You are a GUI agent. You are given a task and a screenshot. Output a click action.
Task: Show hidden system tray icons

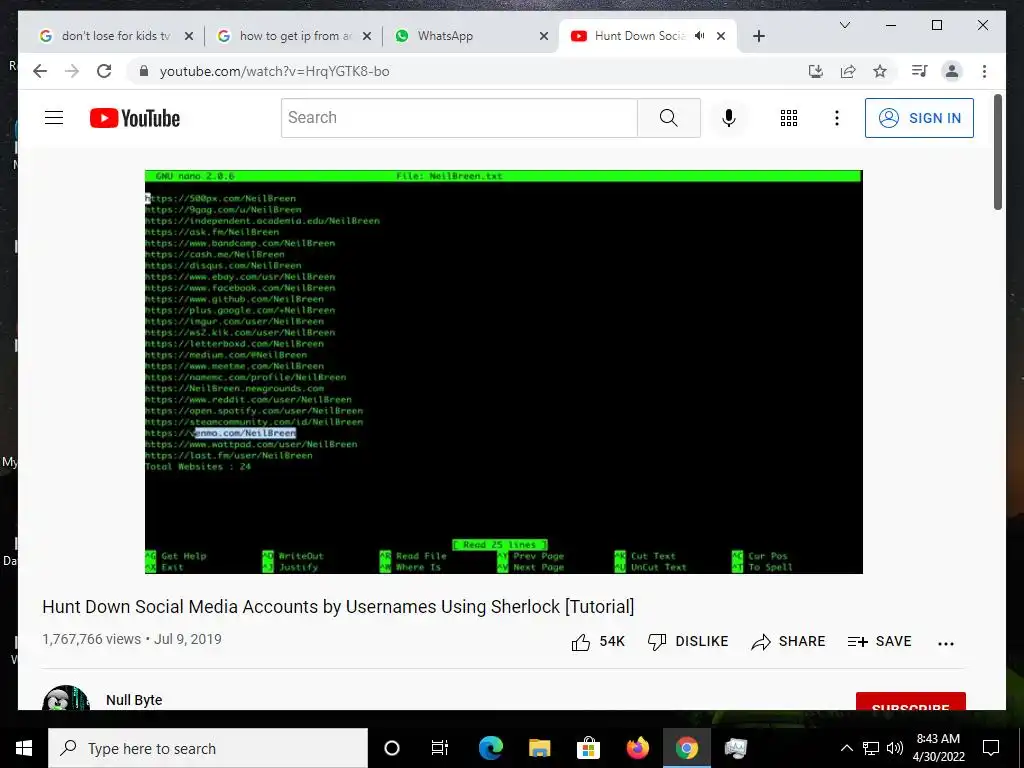click(x=846, y=748)
